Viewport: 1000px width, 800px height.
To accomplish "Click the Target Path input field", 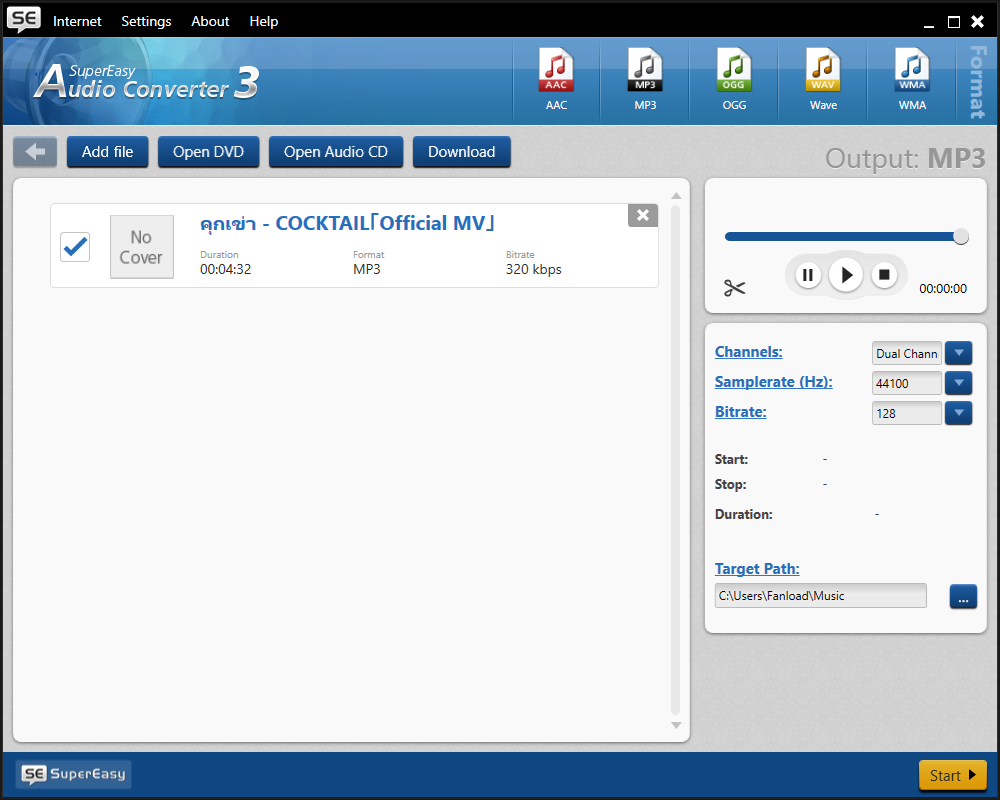I will 820,596.
